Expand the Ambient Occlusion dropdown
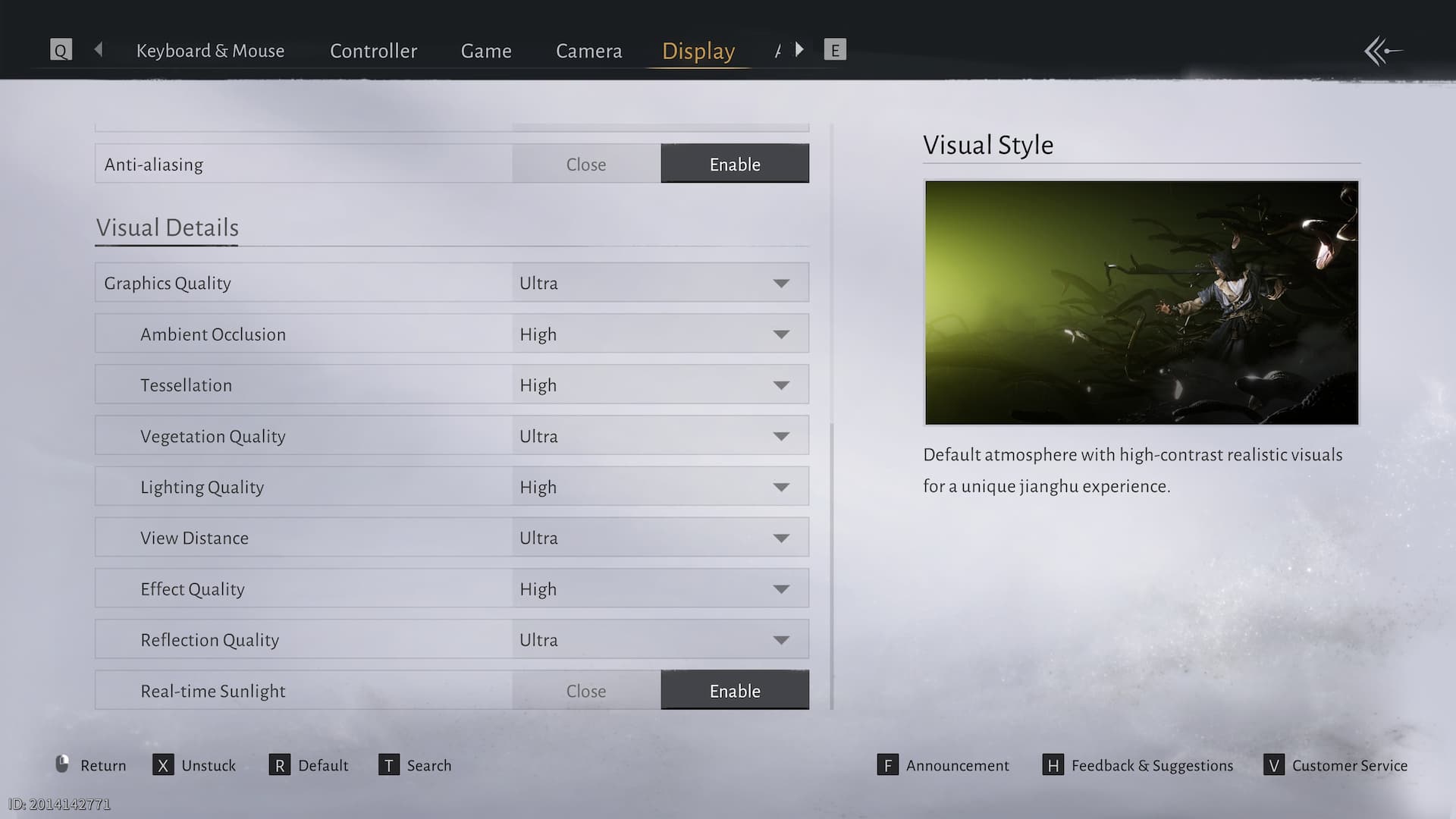The image size is (1456, 819). pos(660,334)
